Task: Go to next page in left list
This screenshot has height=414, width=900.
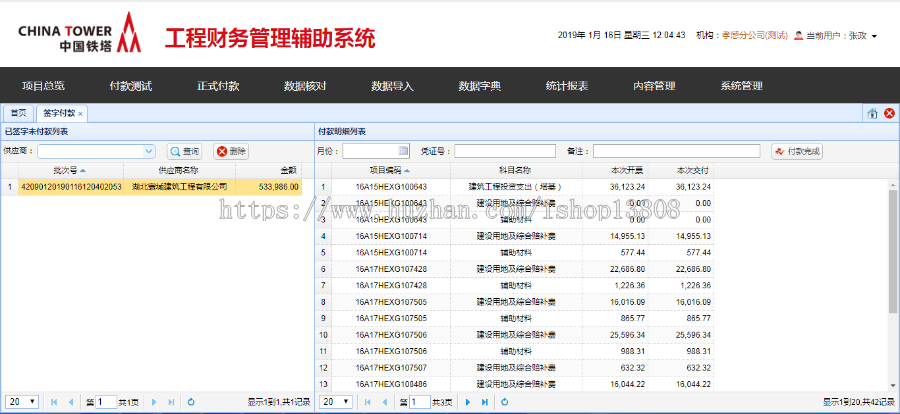Action: point(154,402)
